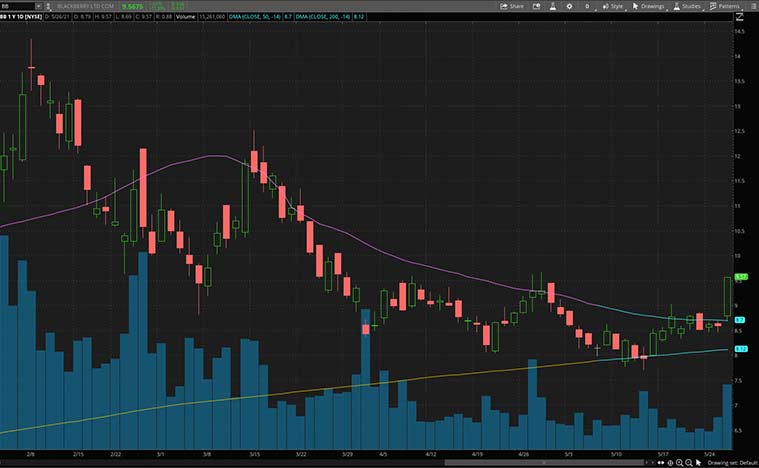The height and width of the screenshot is (468, 759).
Task: Click the Share button in top toolbar
Action: 511,6
